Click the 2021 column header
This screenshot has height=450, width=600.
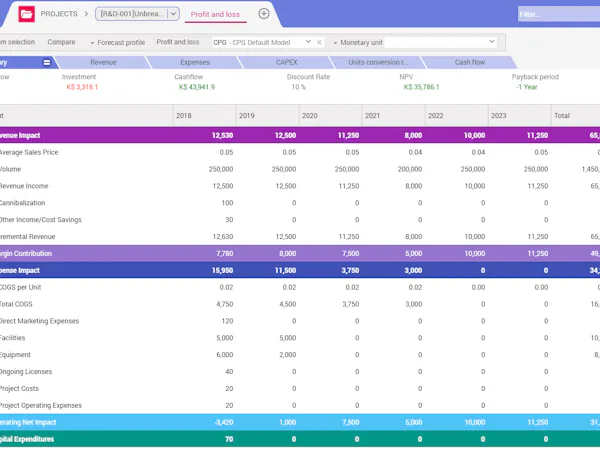click(x=394, y=116)
